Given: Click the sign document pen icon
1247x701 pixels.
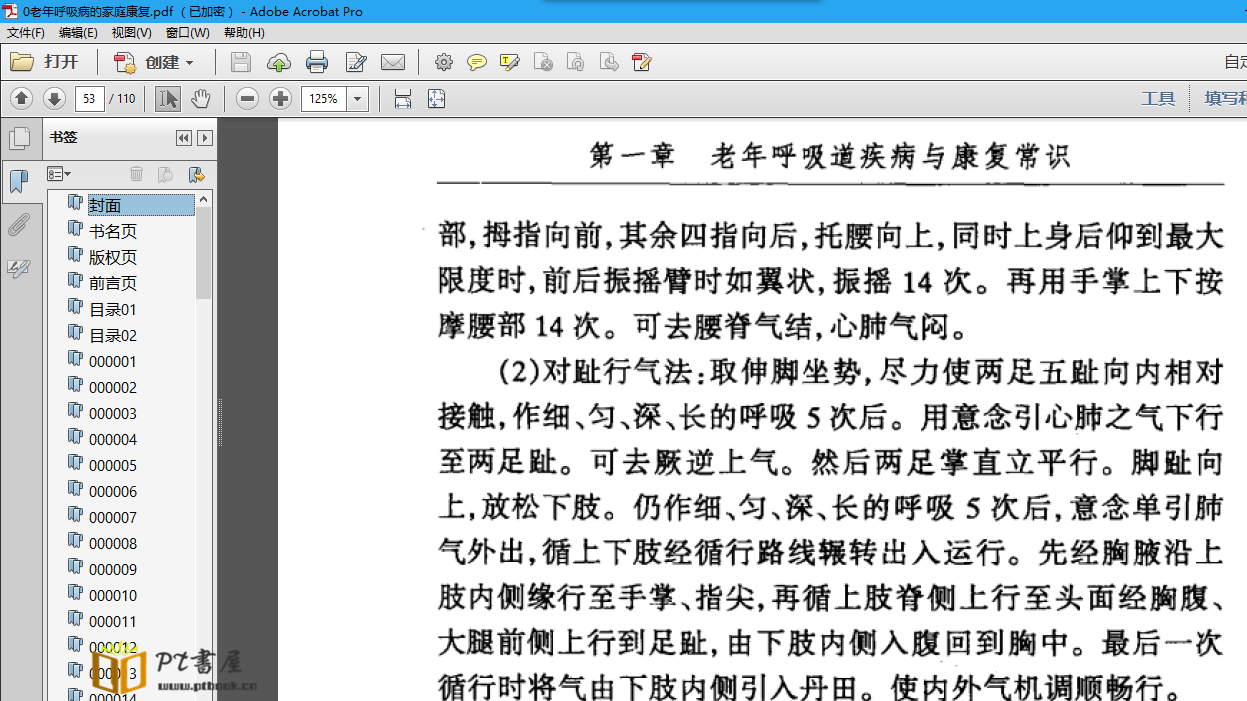Looking at the screenshot, I should click(x=642, y=62).
